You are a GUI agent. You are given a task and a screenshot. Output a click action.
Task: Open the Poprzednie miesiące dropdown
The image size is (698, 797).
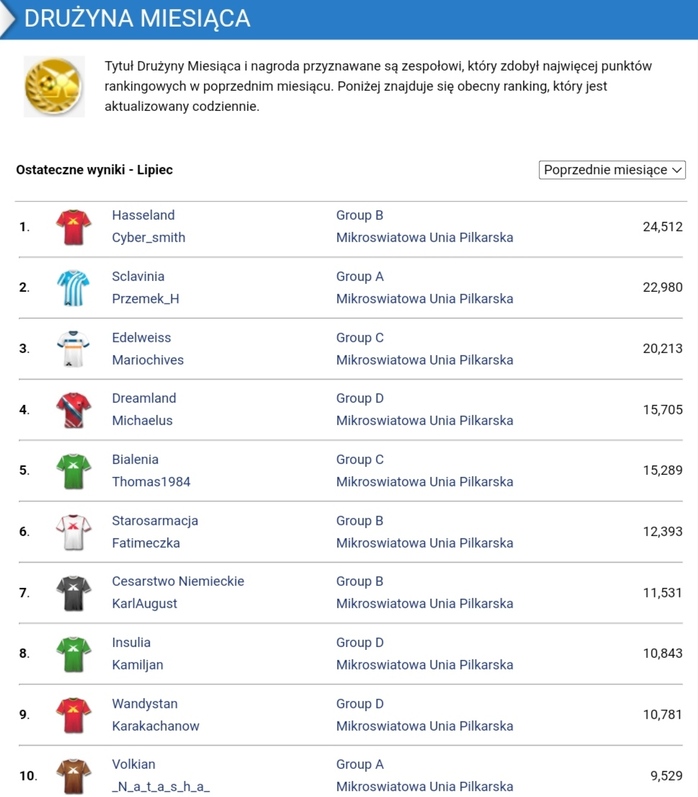(612, 170)
